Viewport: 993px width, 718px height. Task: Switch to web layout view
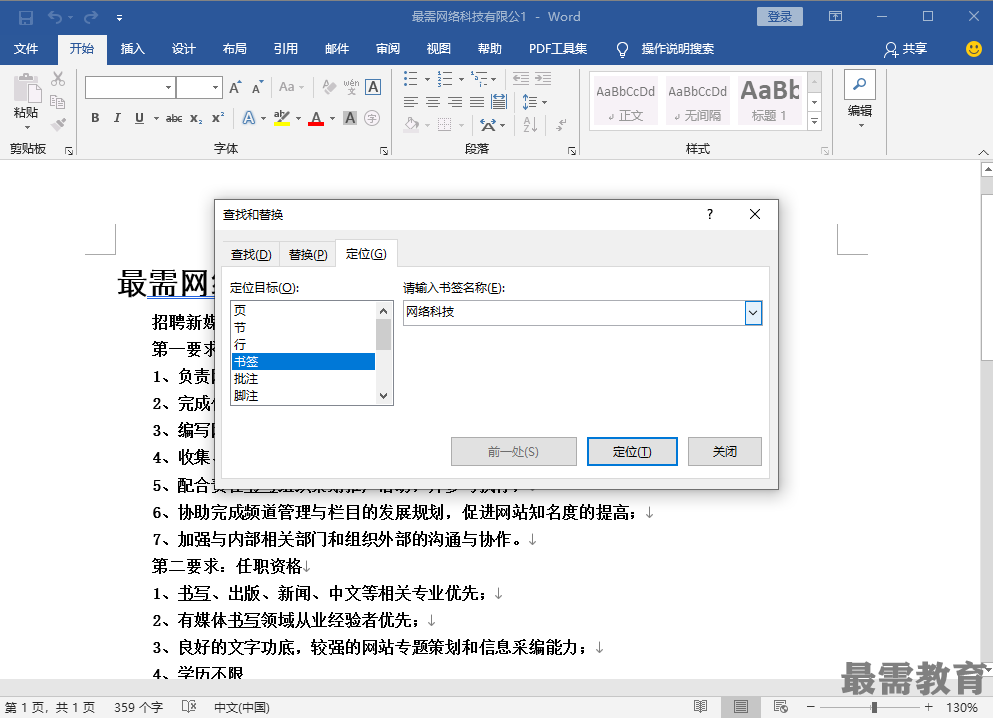pos(780,707)
